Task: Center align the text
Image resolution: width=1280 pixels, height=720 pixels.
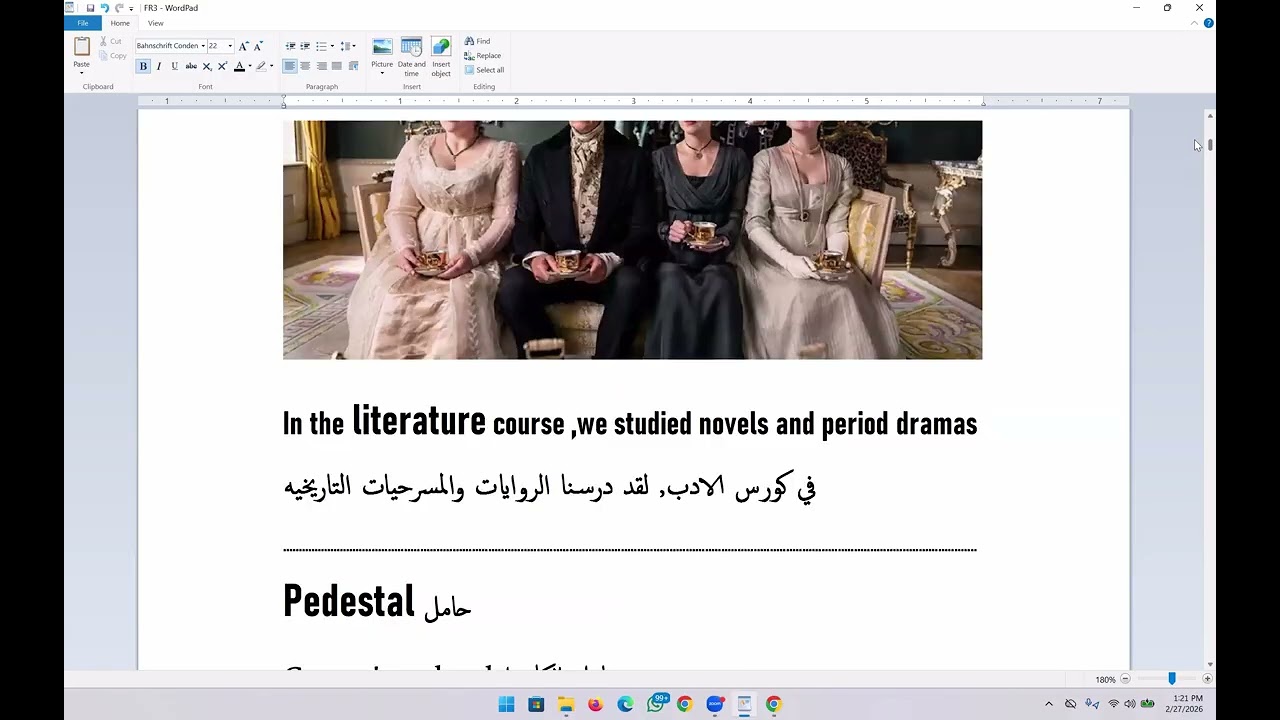Action: [x=305, y=66]
